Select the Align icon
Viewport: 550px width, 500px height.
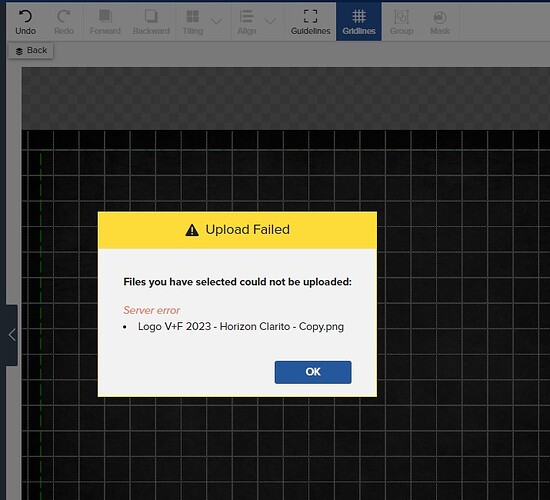point(247,16)
